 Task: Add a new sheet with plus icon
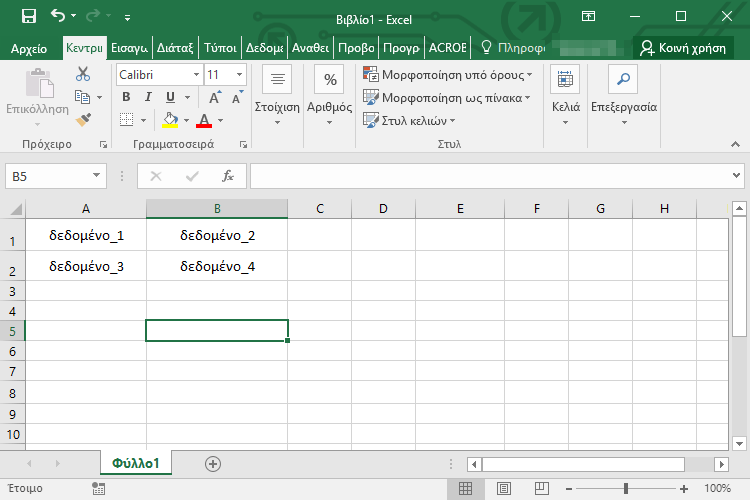pos(212,463)
